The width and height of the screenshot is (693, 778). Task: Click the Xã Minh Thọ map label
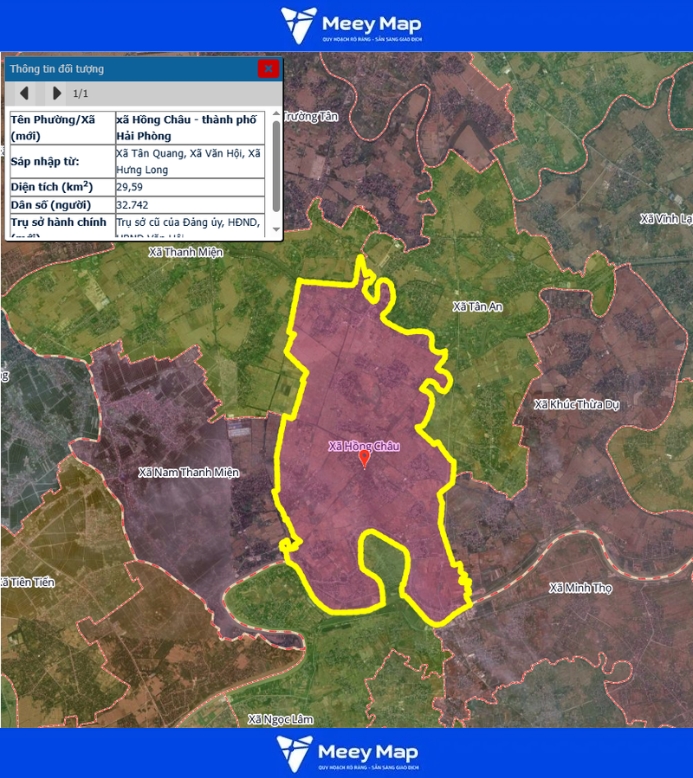coord(579,588)
